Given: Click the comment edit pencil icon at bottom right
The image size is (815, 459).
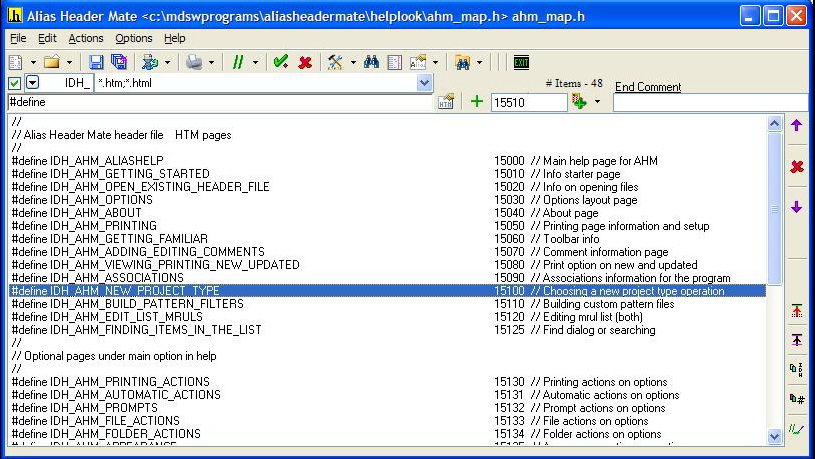Looking at the screenshot, I should click(x=796, y=429).
